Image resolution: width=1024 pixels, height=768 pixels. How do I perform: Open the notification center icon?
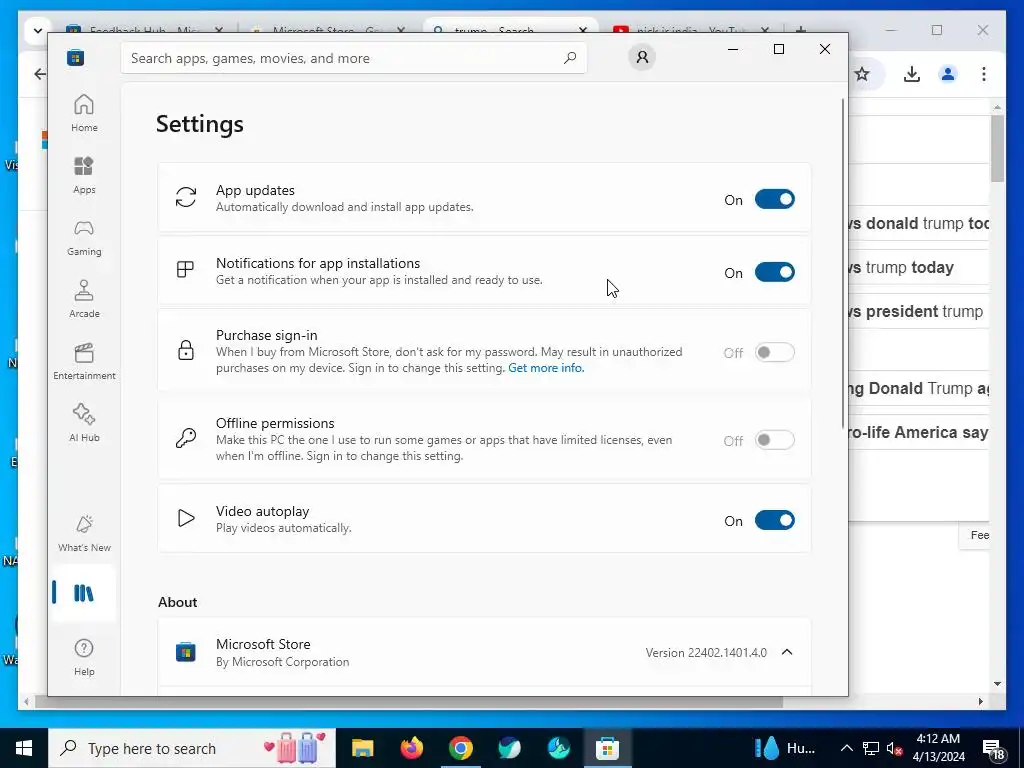993,749
